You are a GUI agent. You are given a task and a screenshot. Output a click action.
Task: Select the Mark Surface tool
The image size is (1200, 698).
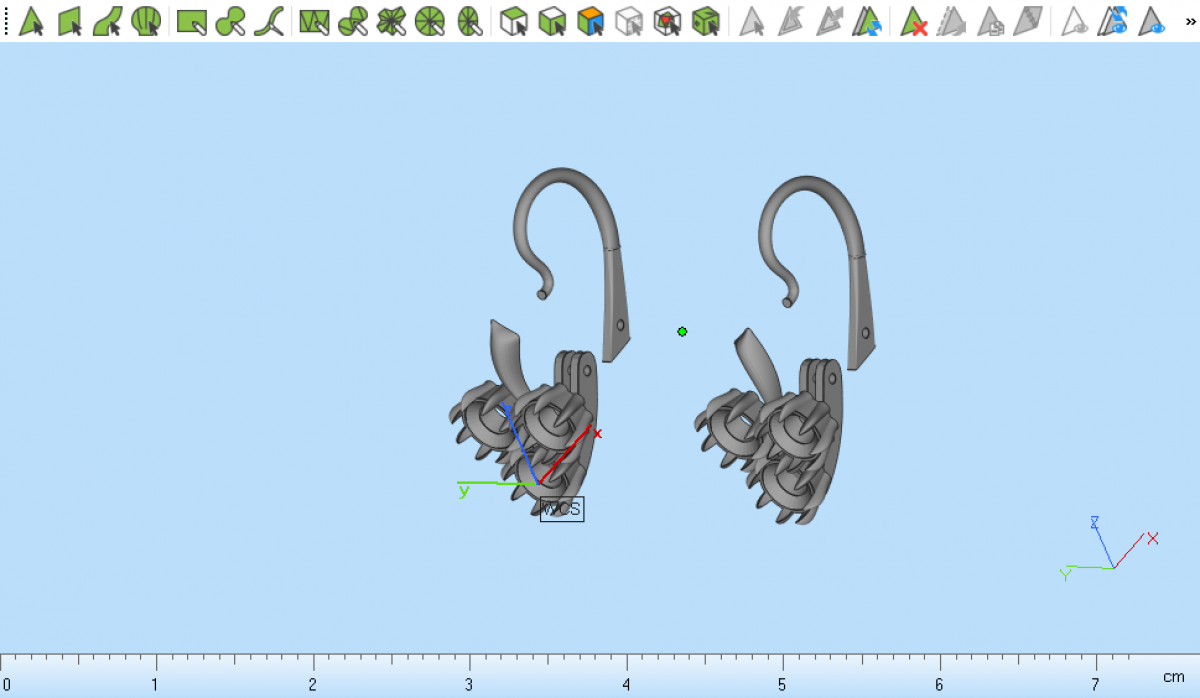[108, 21]
